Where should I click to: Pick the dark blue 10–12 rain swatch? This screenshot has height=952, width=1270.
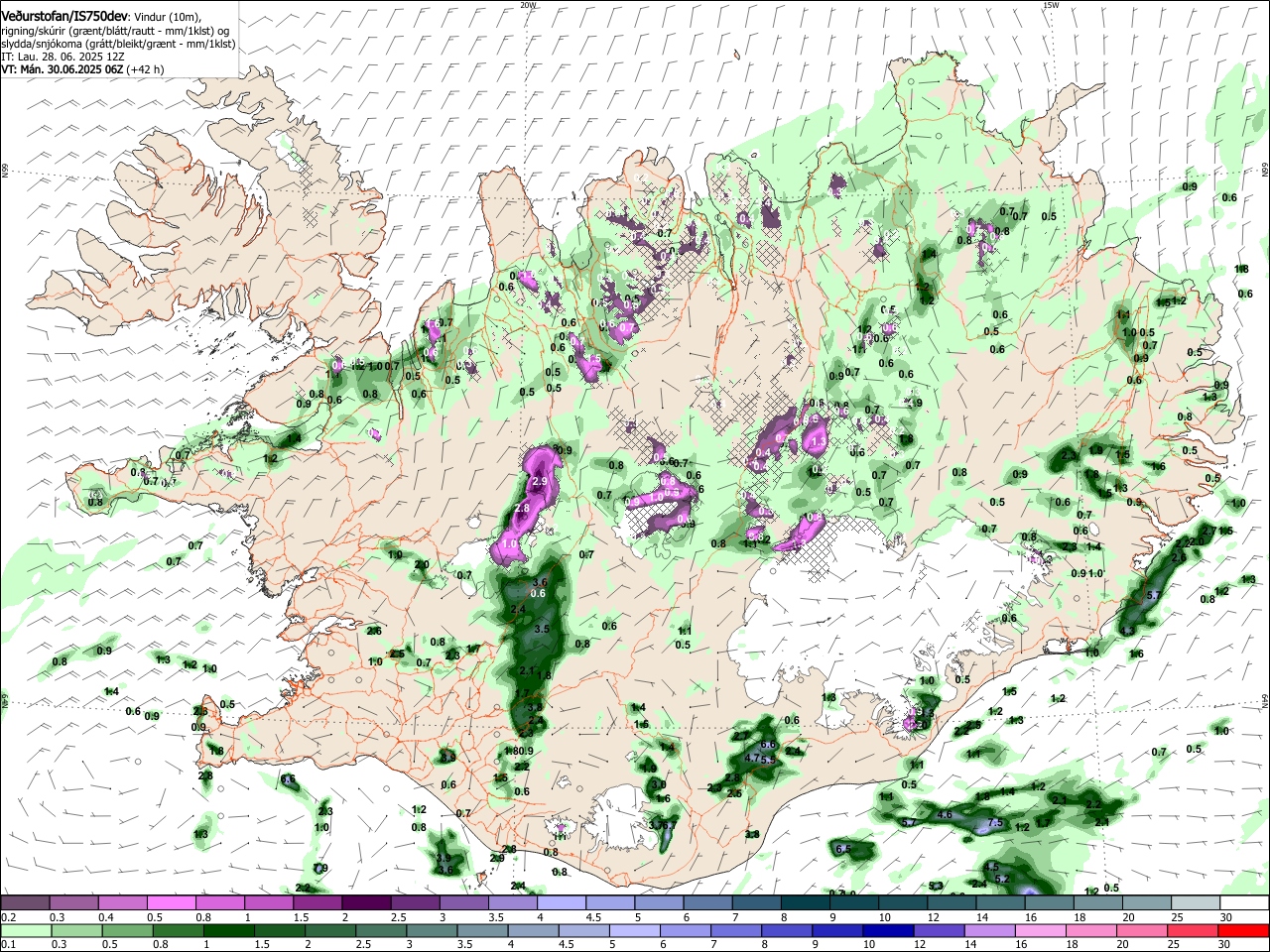pos(888,931)
